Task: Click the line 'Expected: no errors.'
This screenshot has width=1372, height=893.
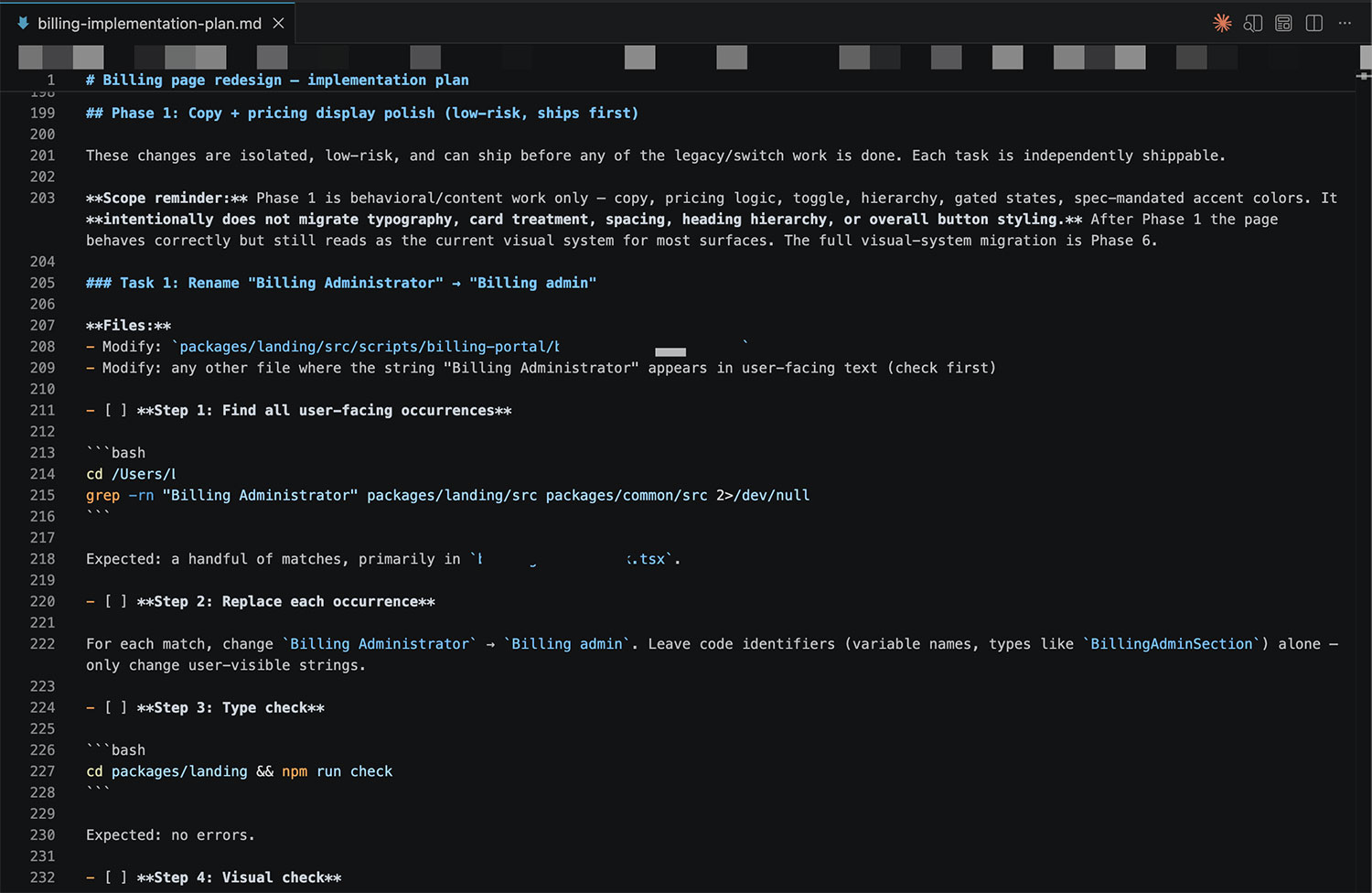Action: click(x=170, y=835)
